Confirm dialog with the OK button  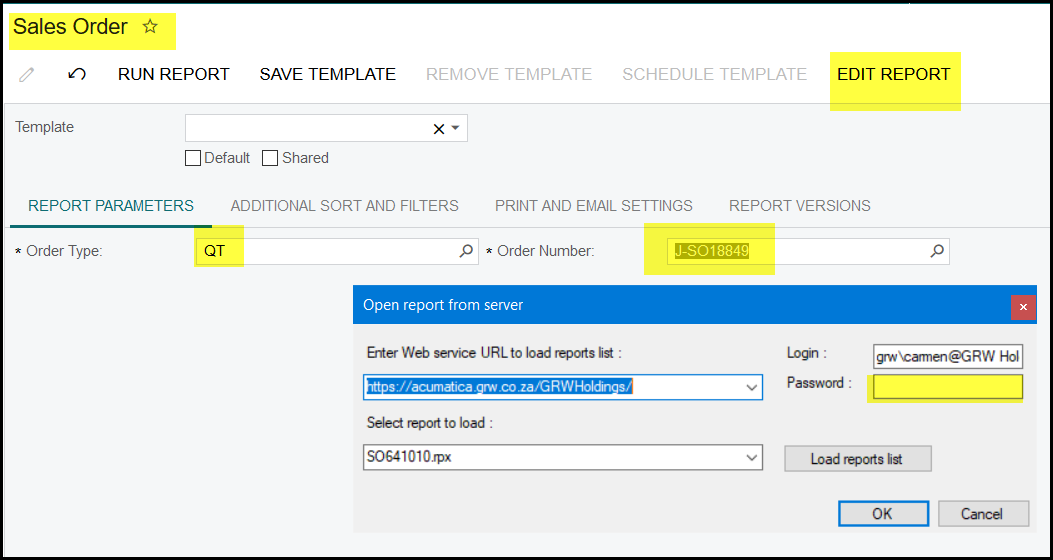882,514
